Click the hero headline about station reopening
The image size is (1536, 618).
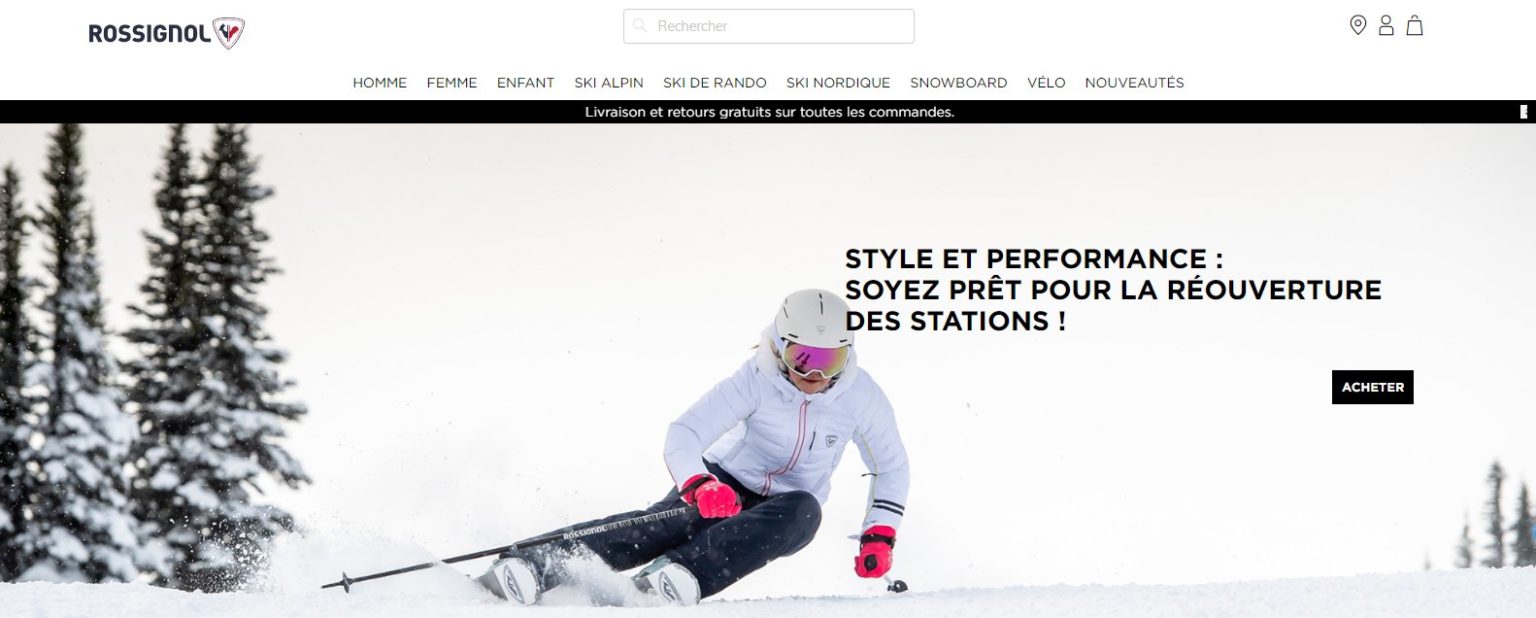(x=1113, y=290)
